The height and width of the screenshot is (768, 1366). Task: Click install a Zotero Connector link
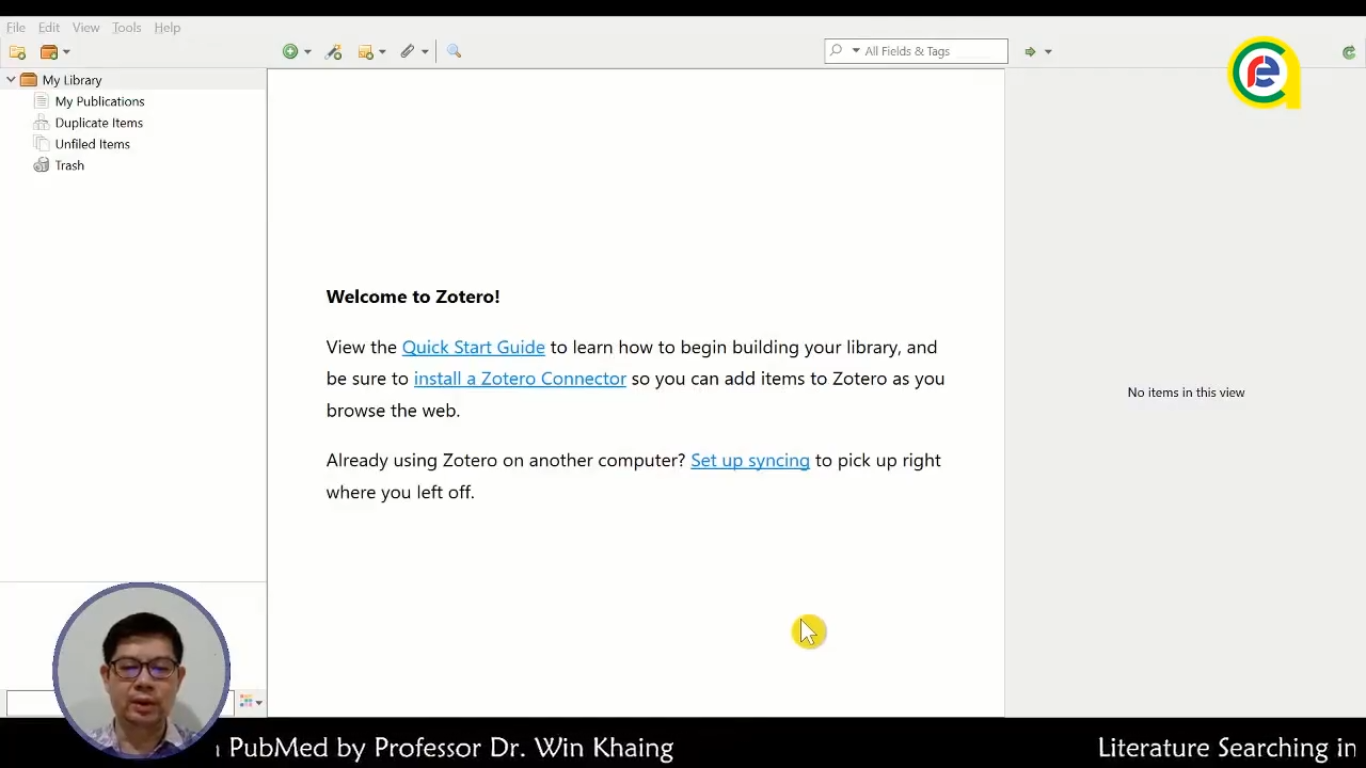coord(520,378)
